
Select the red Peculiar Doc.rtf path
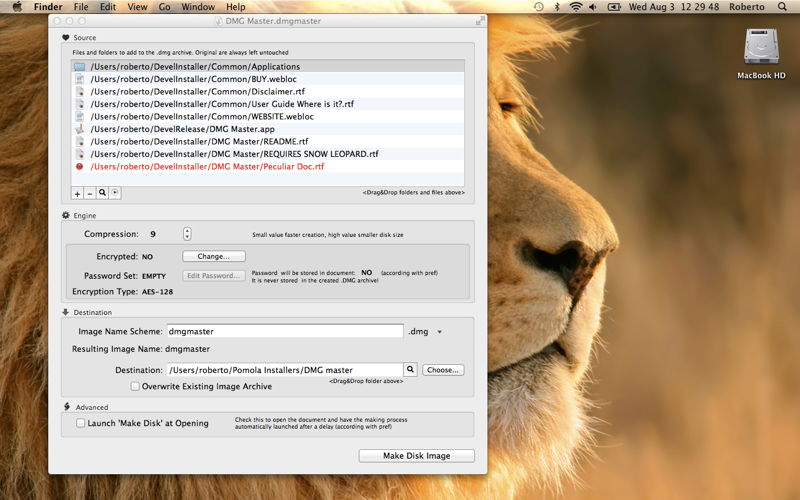[x=207, y=166]
